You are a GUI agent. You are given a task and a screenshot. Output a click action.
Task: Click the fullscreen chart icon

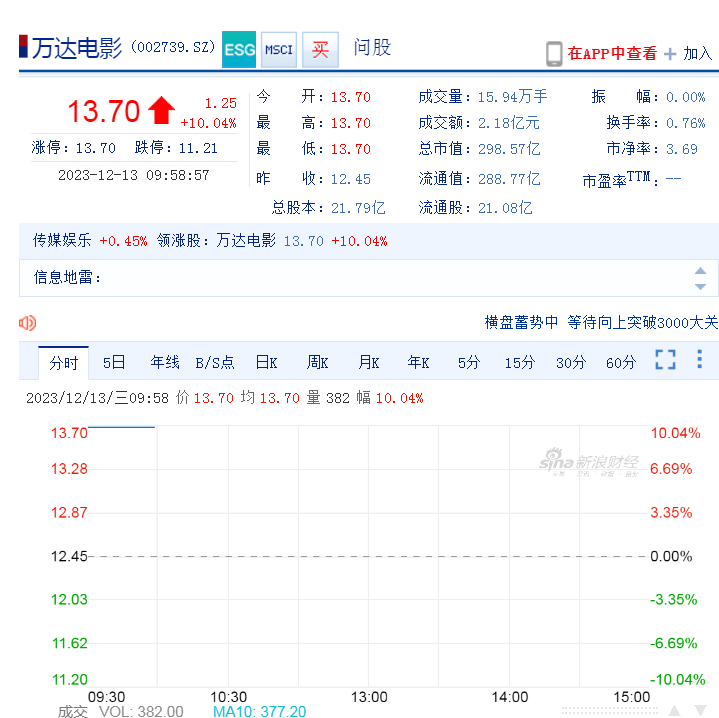[665, 359]
